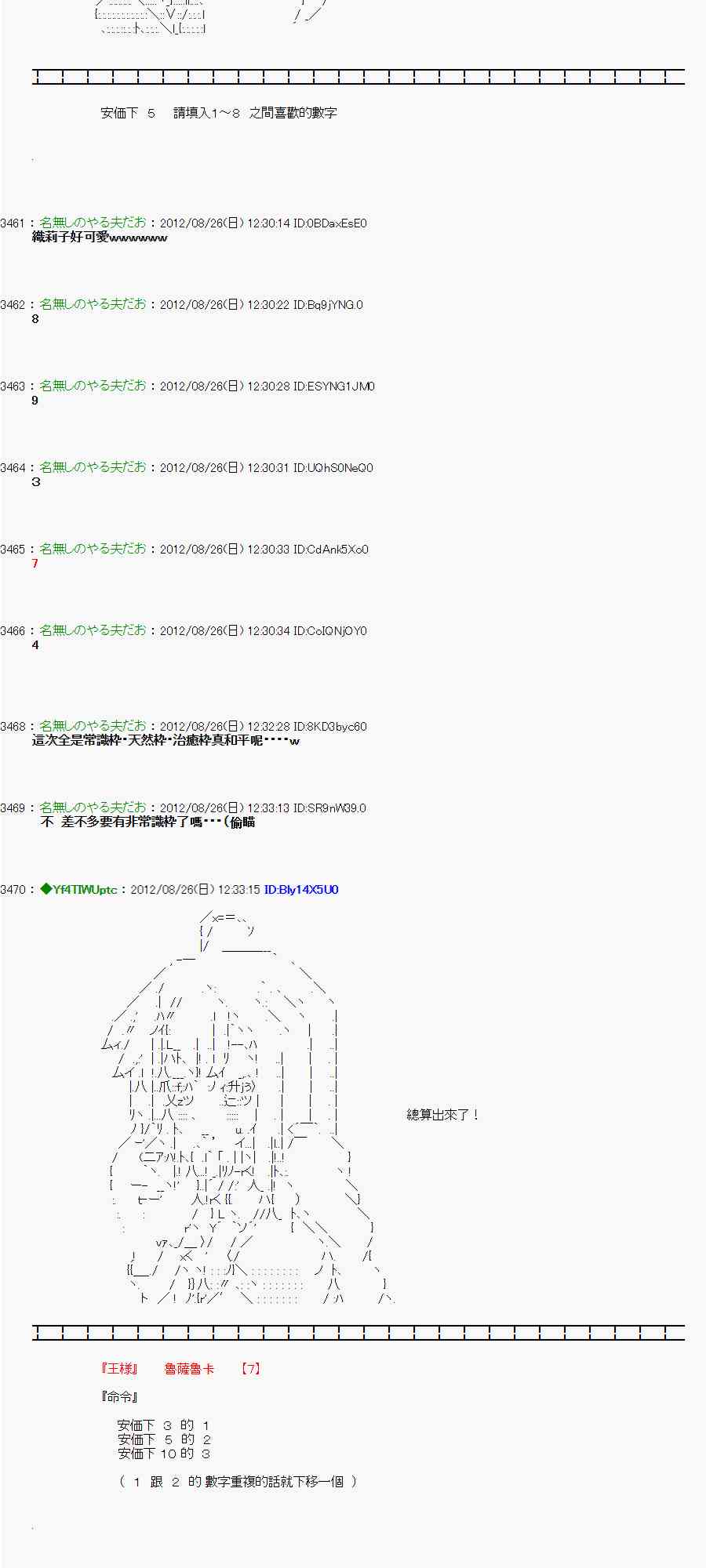Click the "總算出來了！" caption
706x1568 pixels.
pyautogui.click(x=443, y=1115)
